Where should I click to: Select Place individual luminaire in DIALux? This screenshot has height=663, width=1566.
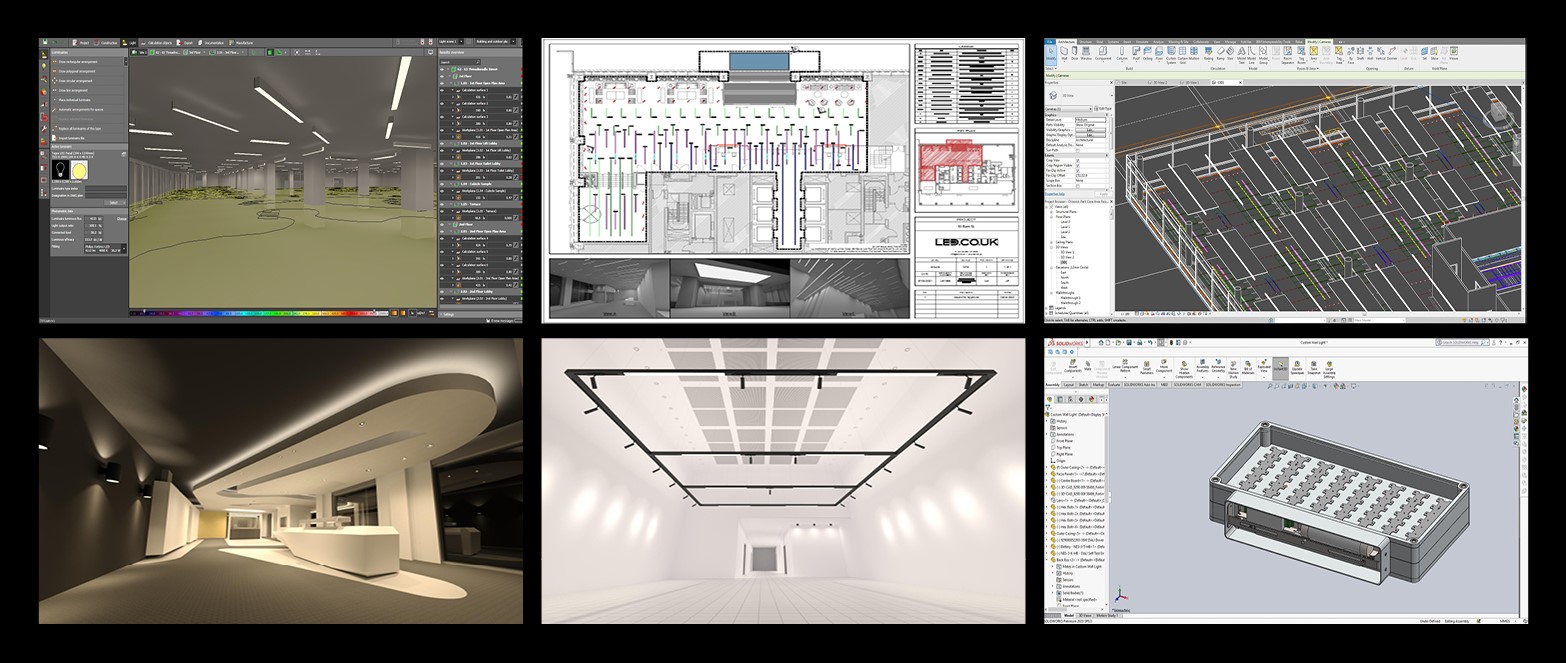click(73, 100)
